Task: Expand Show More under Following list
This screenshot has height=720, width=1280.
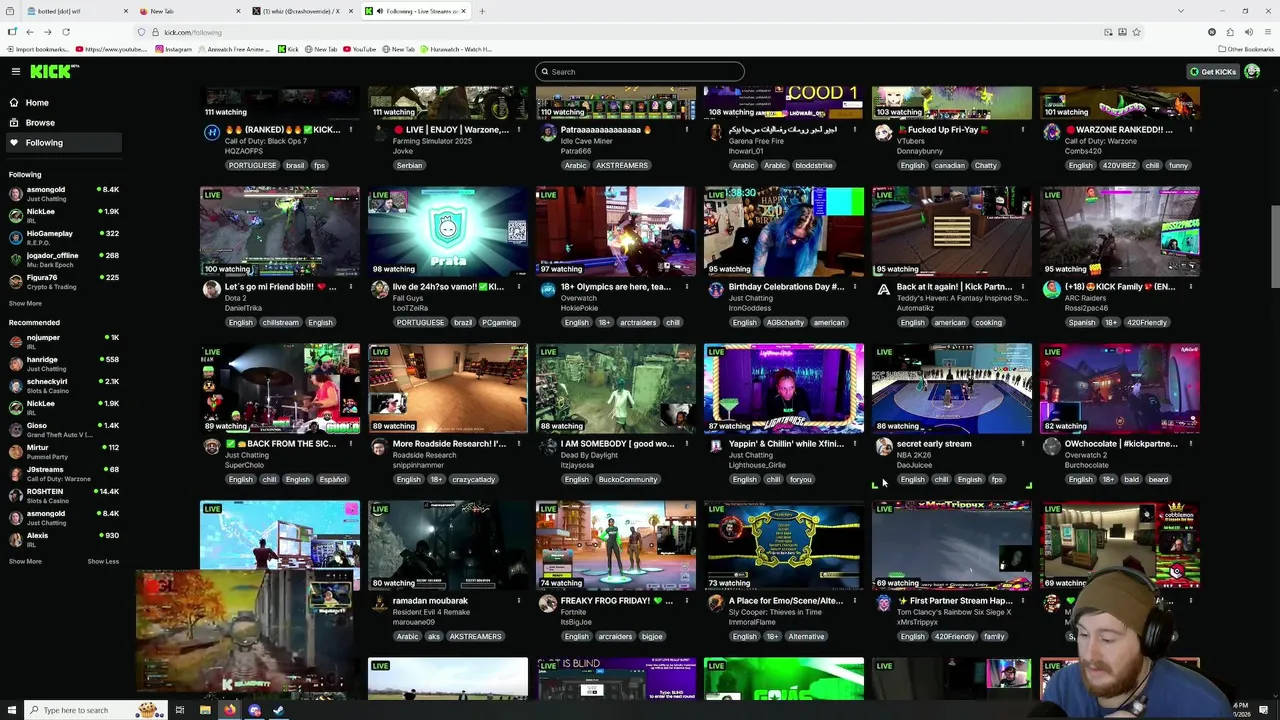Action: (25, 303)
